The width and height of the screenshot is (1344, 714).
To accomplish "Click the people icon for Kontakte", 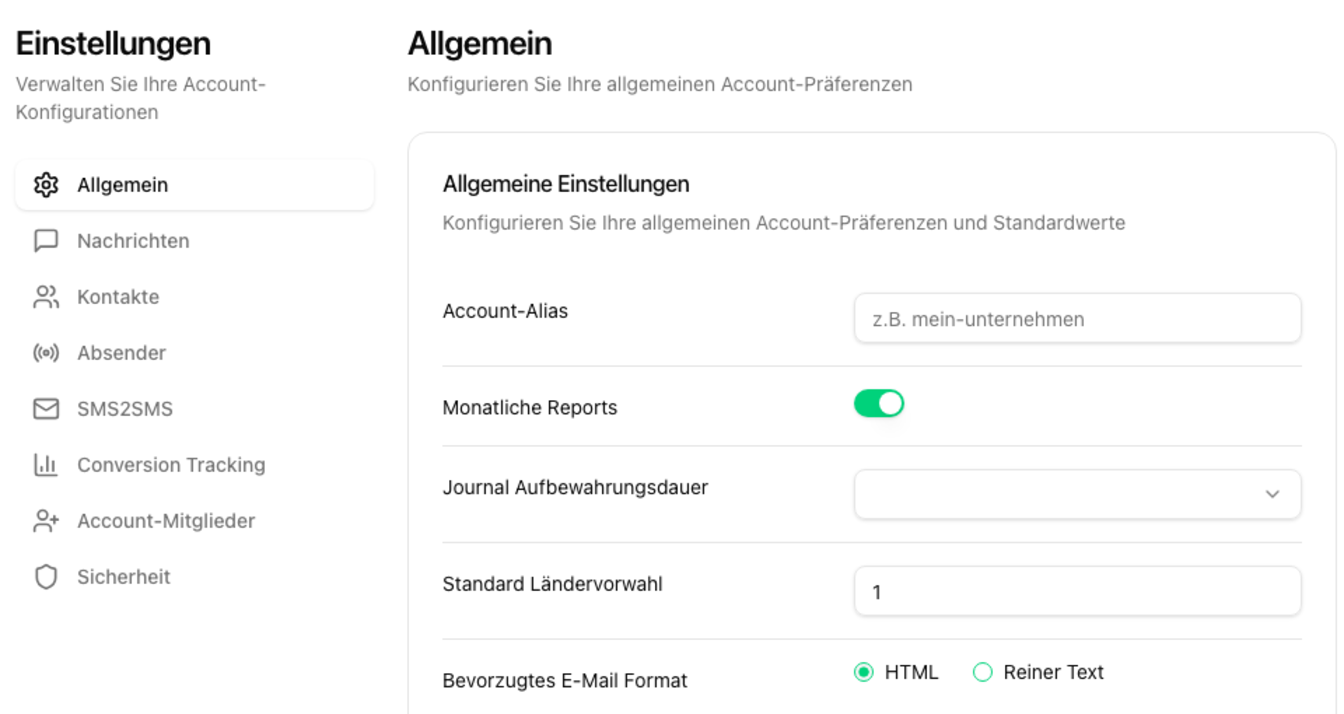I will click(x=46, y=297).
